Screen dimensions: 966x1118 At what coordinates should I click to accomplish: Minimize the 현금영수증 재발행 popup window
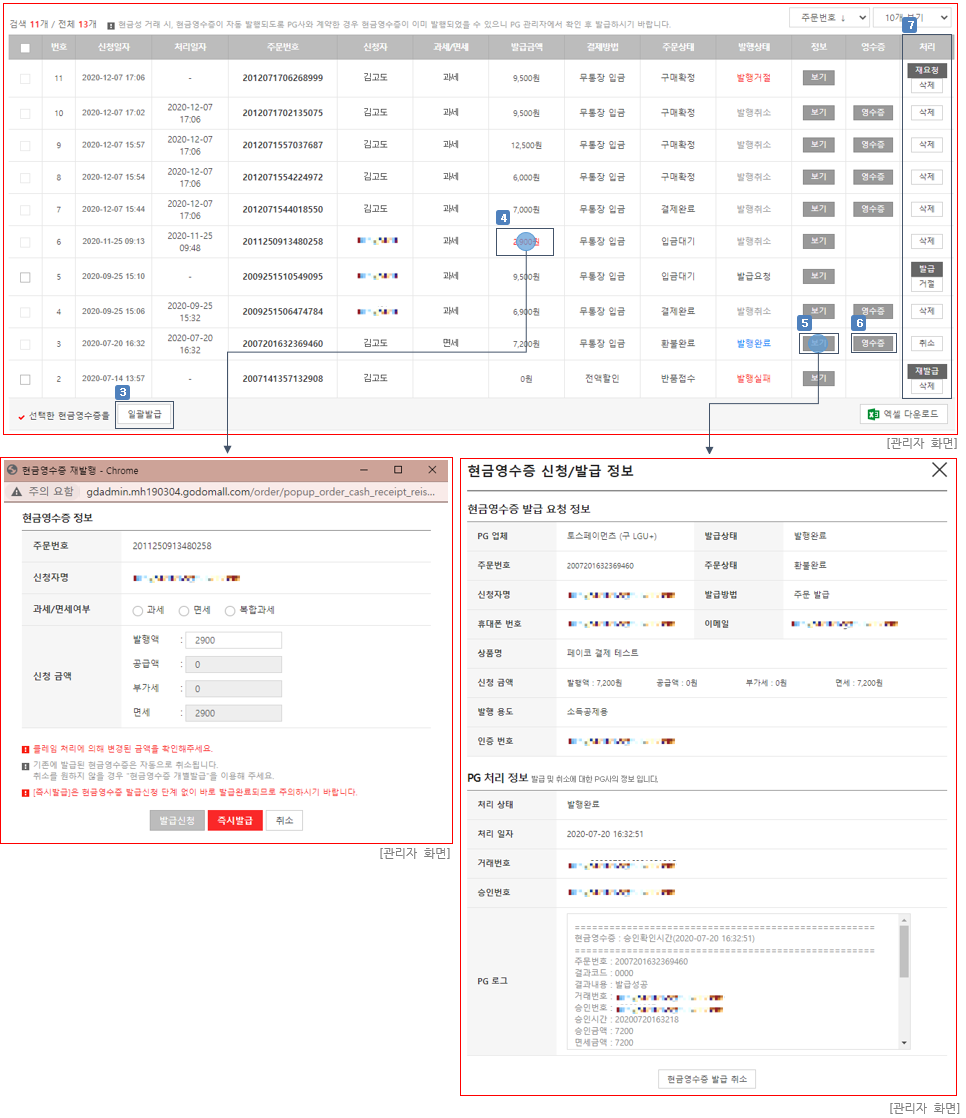click(362, 470)
